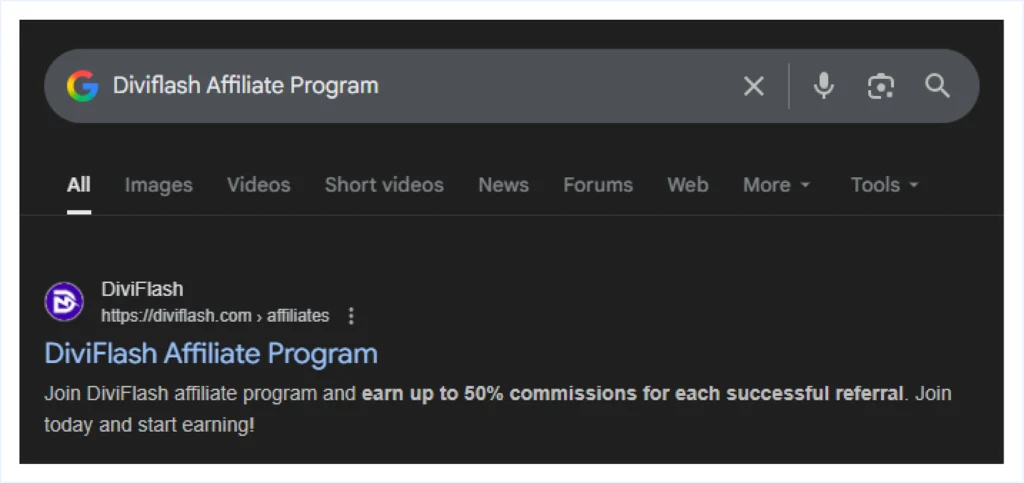Select the All results tab

(x=78, y=185)
